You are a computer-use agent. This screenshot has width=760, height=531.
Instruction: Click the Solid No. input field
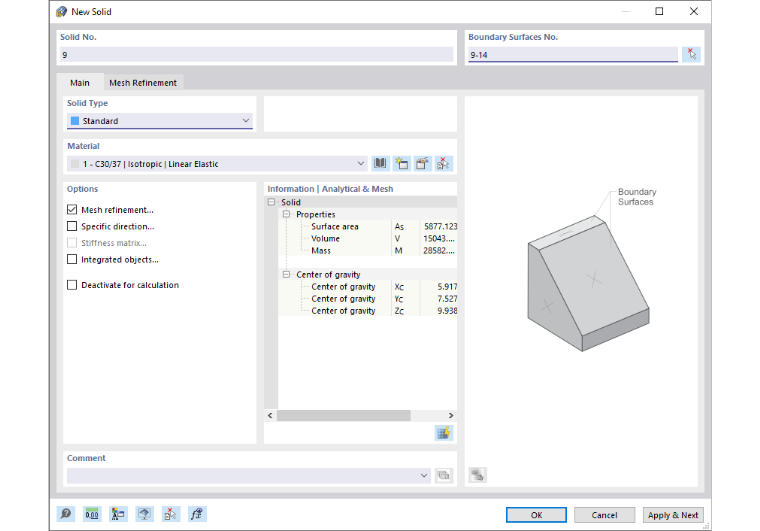coord(256,54)
